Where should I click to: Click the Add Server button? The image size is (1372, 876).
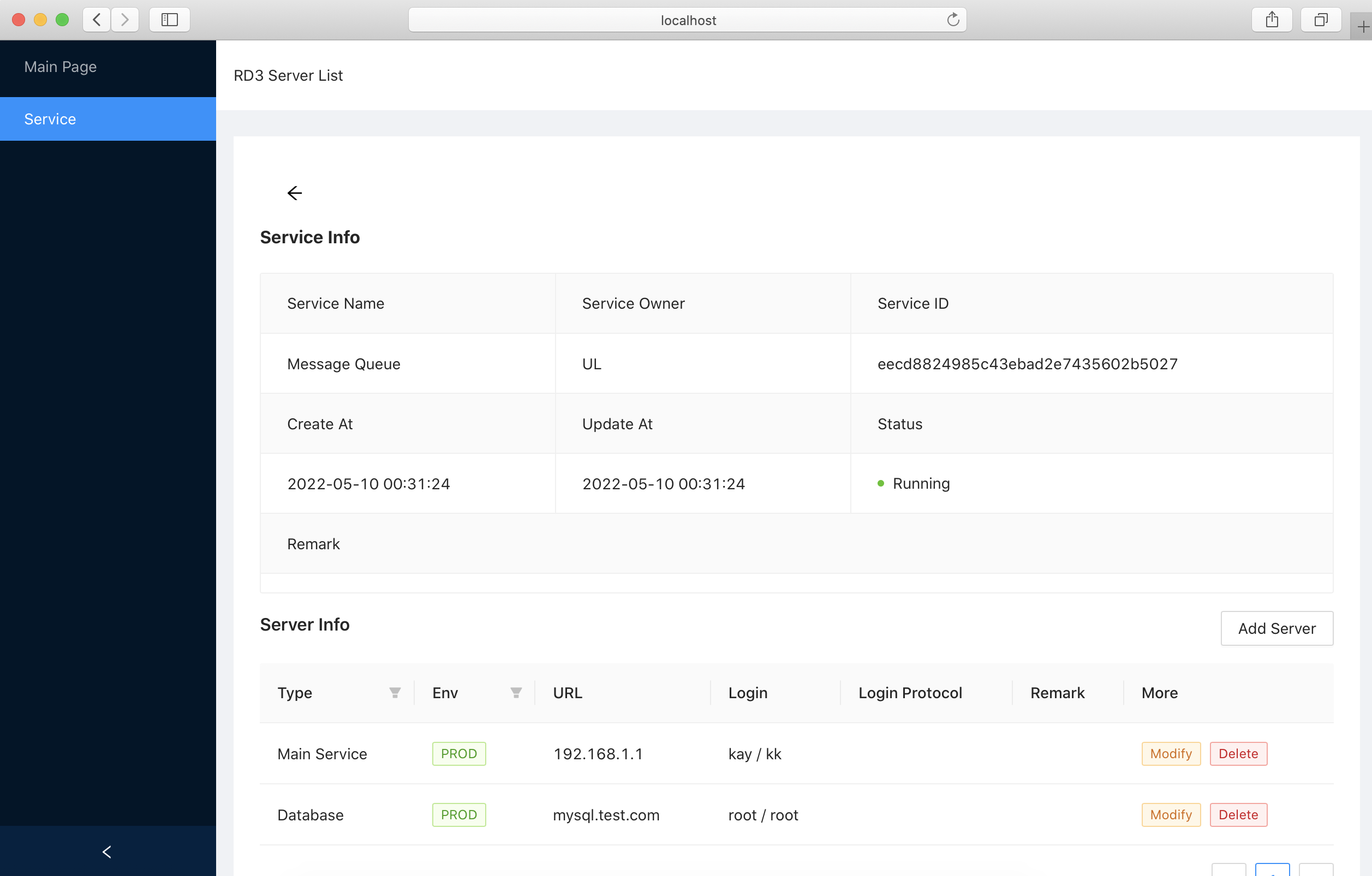[1277, 628]
